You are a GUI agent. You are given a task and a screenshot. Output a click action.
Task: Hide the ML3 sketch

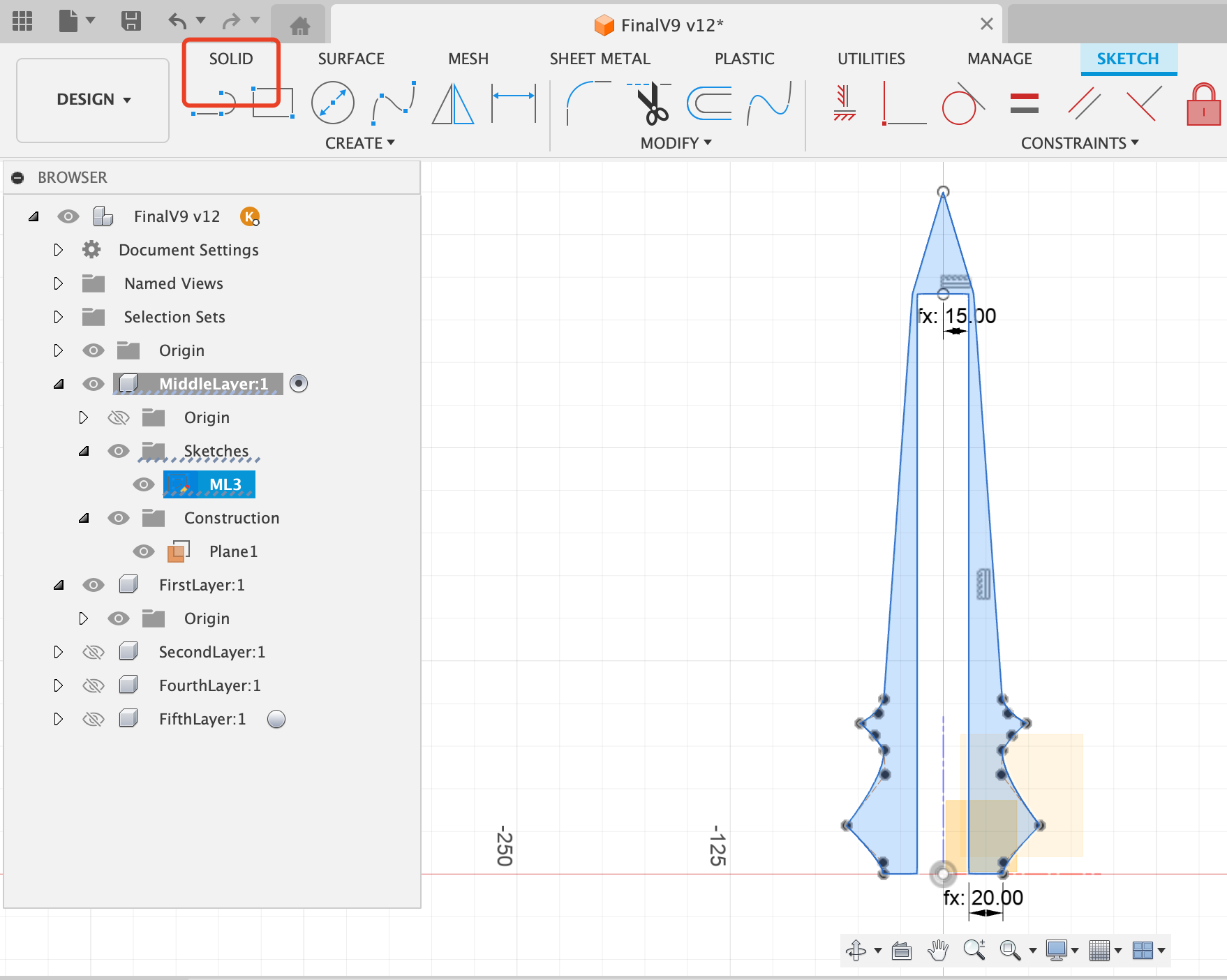143,484
